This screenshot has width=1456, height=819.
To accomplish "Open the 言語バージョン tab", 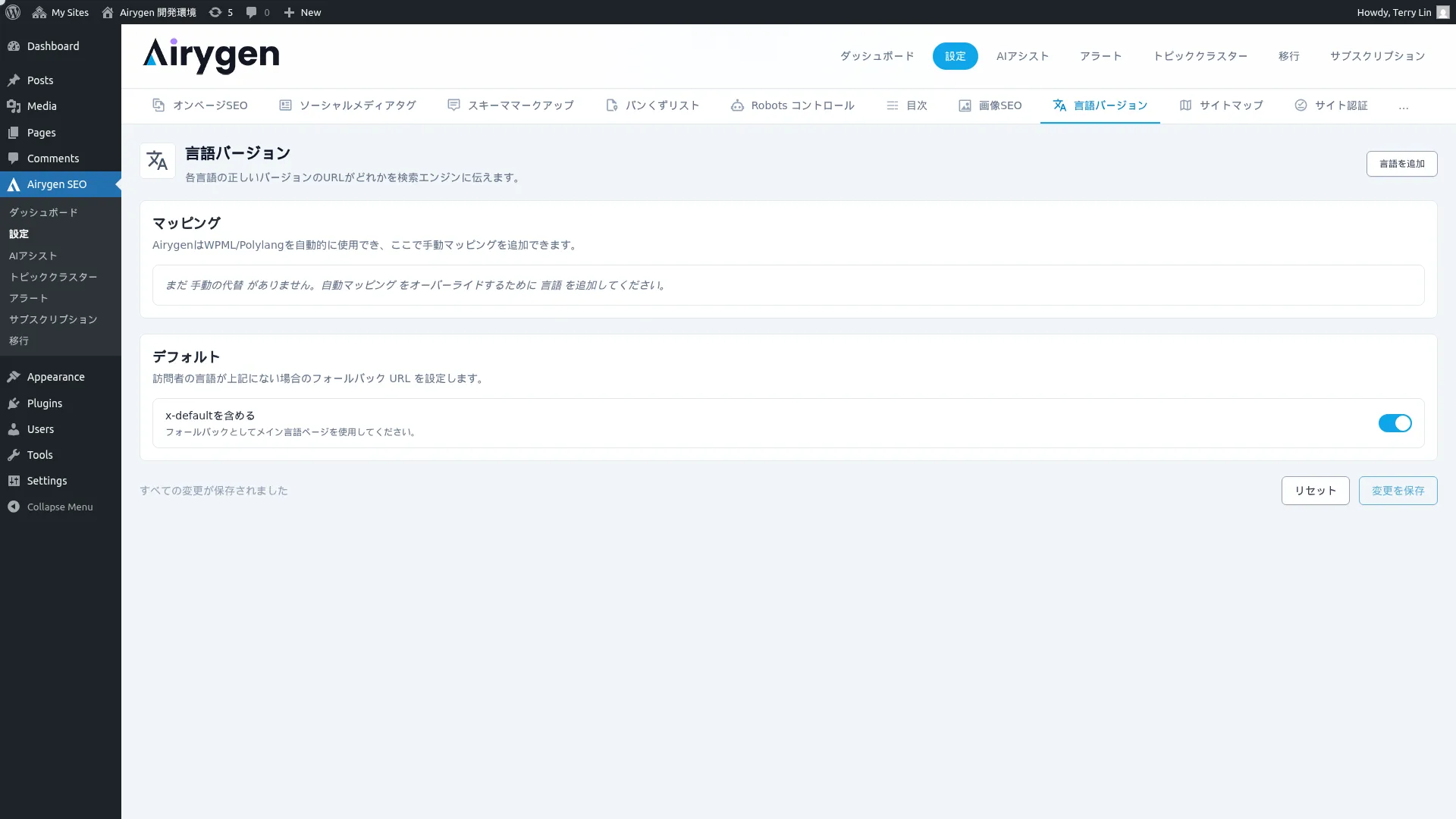I will pos(1100,105).
